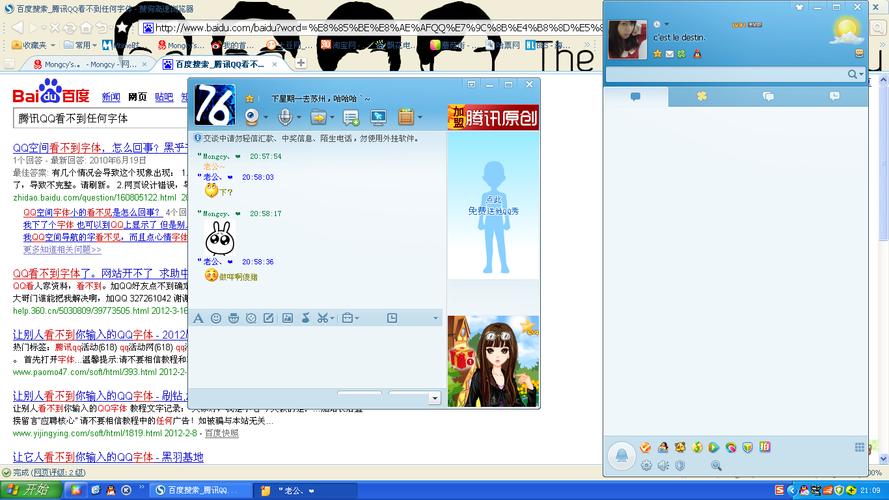Change QQ skin using the shirt icon
Screen dimensions: 889x500
tap(799, 7)
